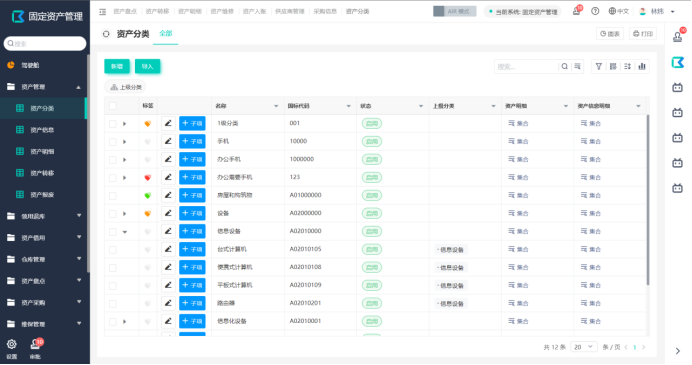
Task: Check the box for 办公手机 row
Action: point(113,160)
